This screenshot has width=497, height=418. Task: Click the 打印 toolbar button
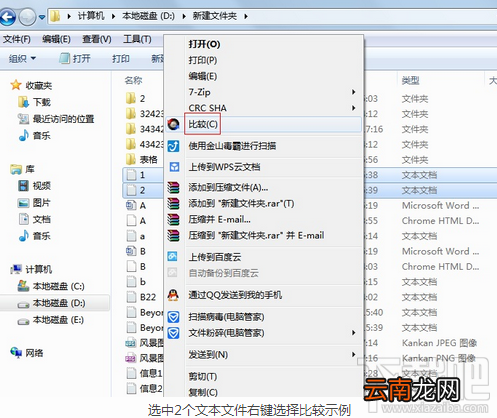tap(121, 59)
